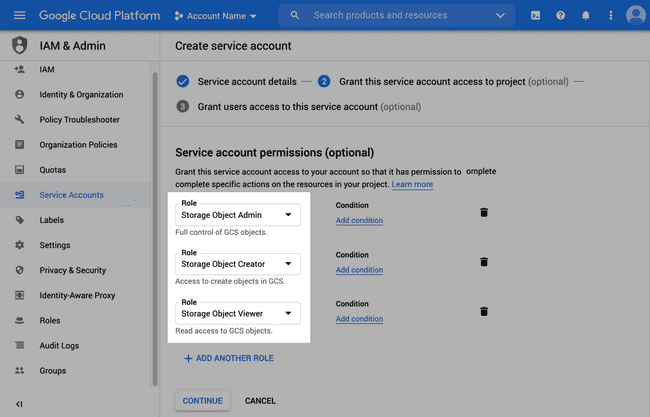Click the Policy Troubleshooter wrench icon

click(x=19, y=119)
